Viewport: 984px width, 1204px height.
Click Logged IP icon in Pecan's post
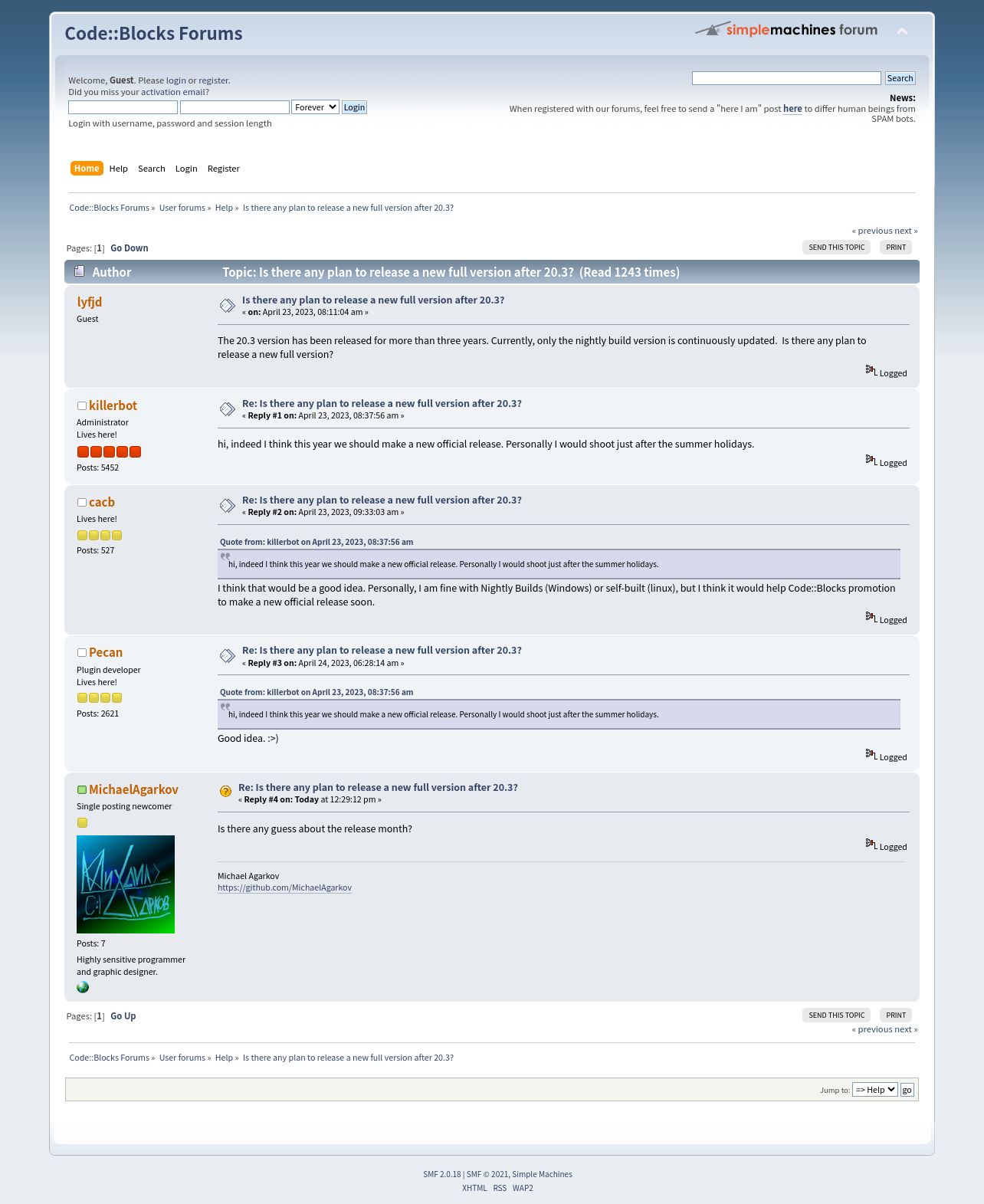[x=871, y=754]
